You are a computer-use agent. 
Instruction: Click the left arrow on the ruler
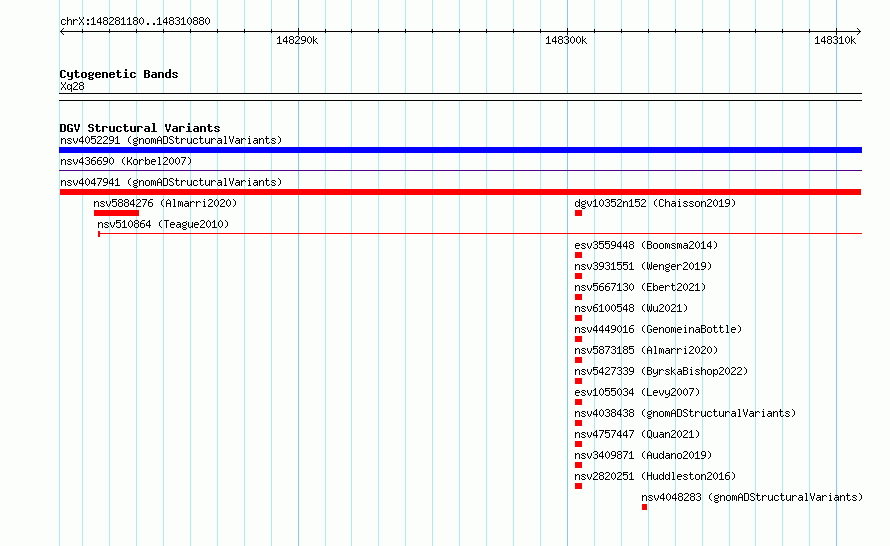click(x=62, y=32)
